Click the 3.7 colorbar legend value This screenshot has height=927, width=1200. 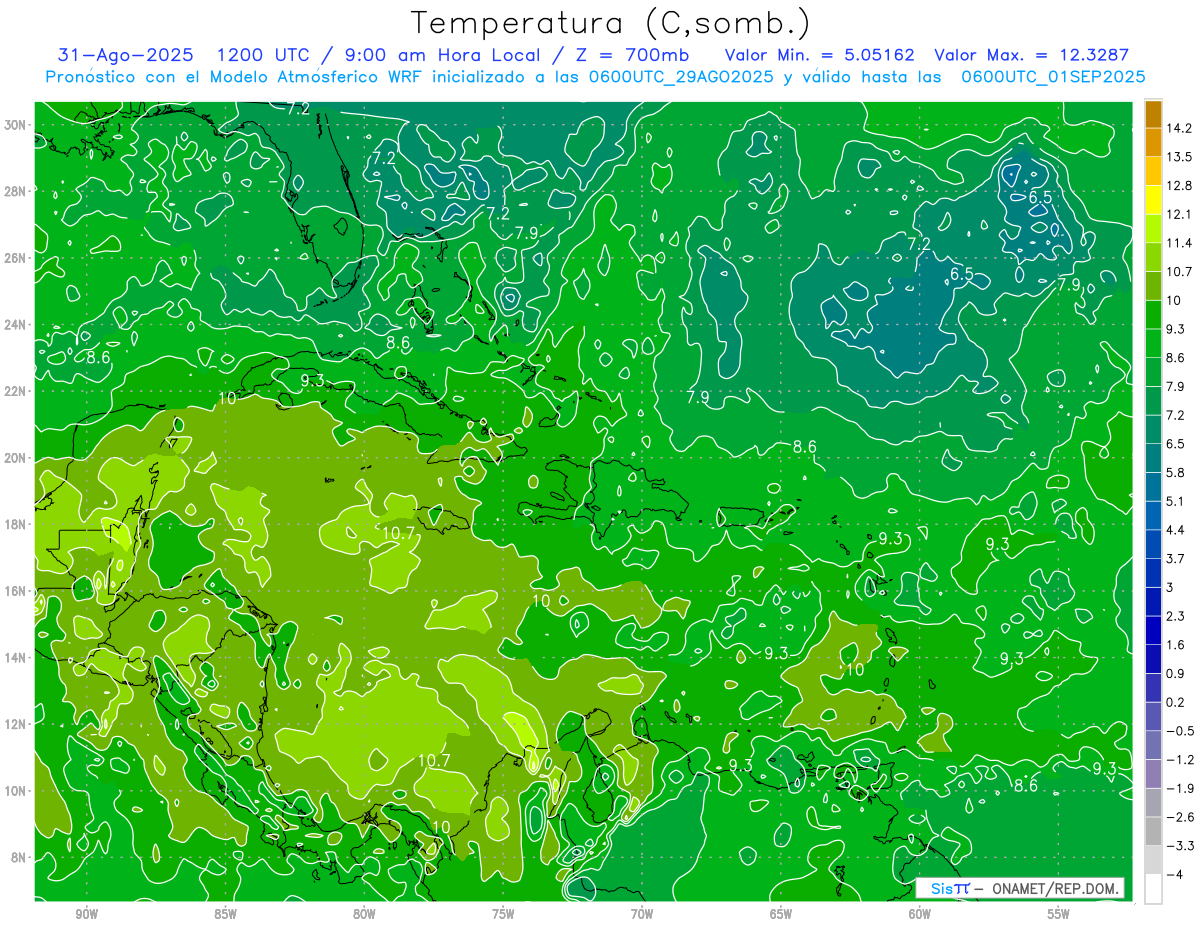point(1176,559)
